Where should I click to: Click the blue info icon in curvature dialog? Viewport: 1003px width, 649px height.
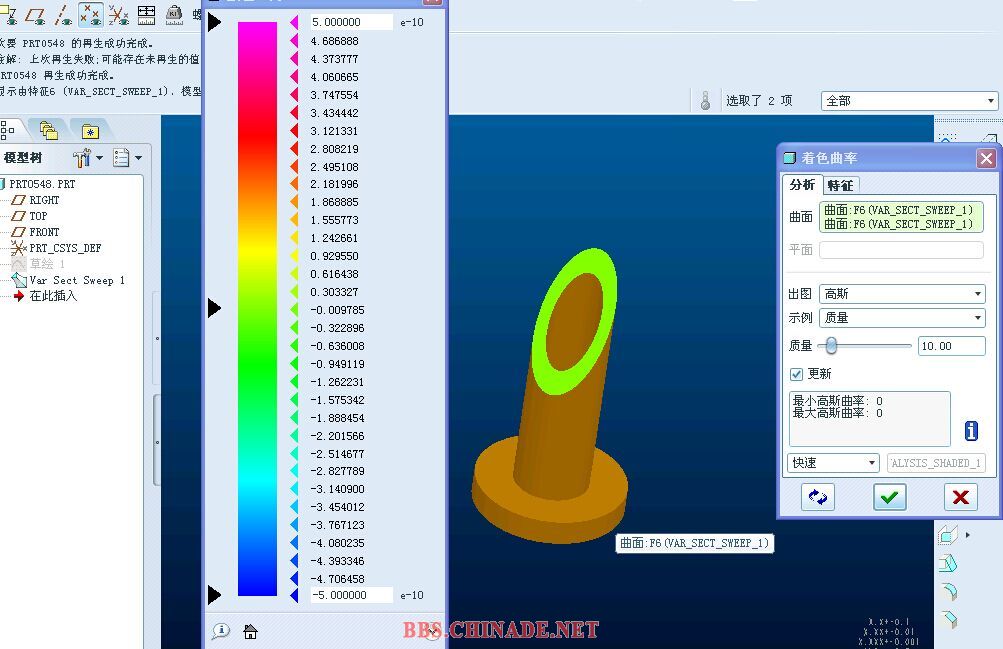point(971,431)
